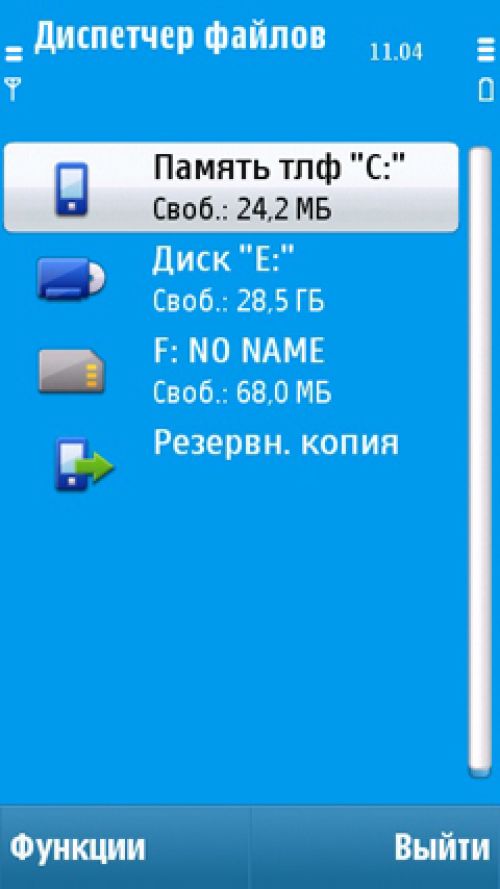Viewport: 500px width, 889px height.
Task: Tap the signal antenna status icon
Action: click(x=12, y=90)
